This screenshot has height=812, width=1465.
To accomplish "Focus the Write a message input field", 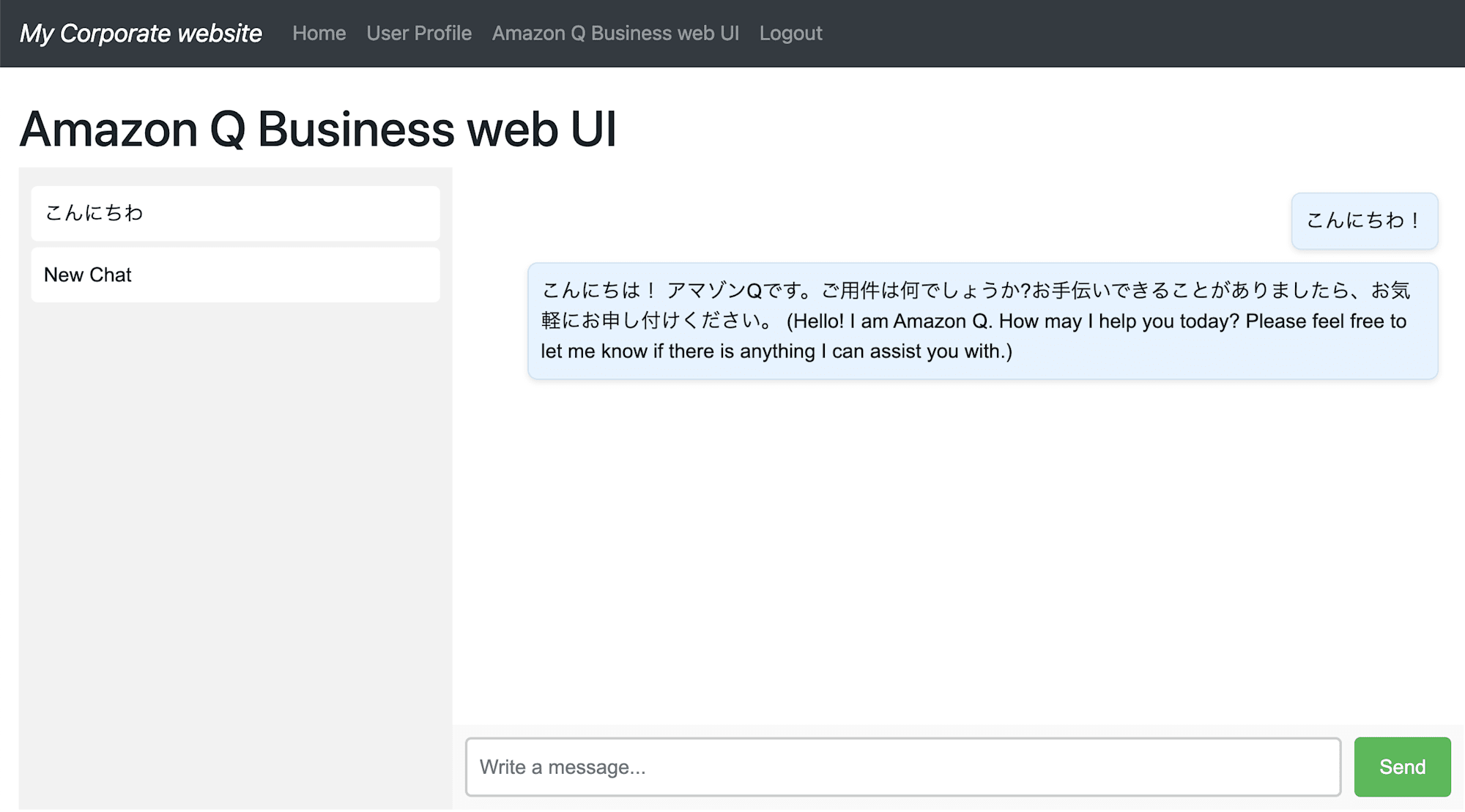I will point(903,767).
